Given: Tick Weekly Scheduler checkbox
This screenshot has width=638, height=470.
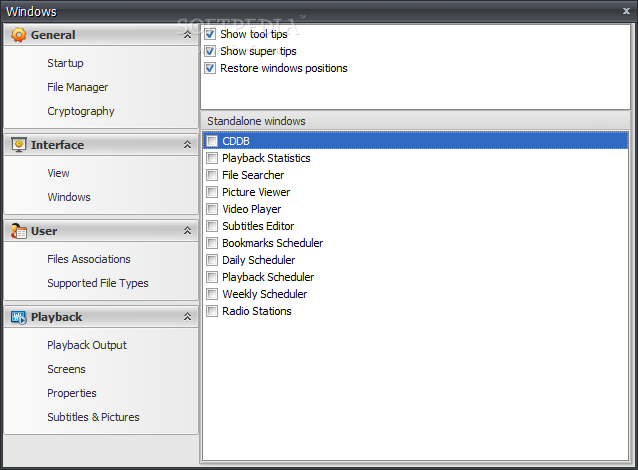Looking at the screenshot, I should pyautogui.click(x=212, y=294).
